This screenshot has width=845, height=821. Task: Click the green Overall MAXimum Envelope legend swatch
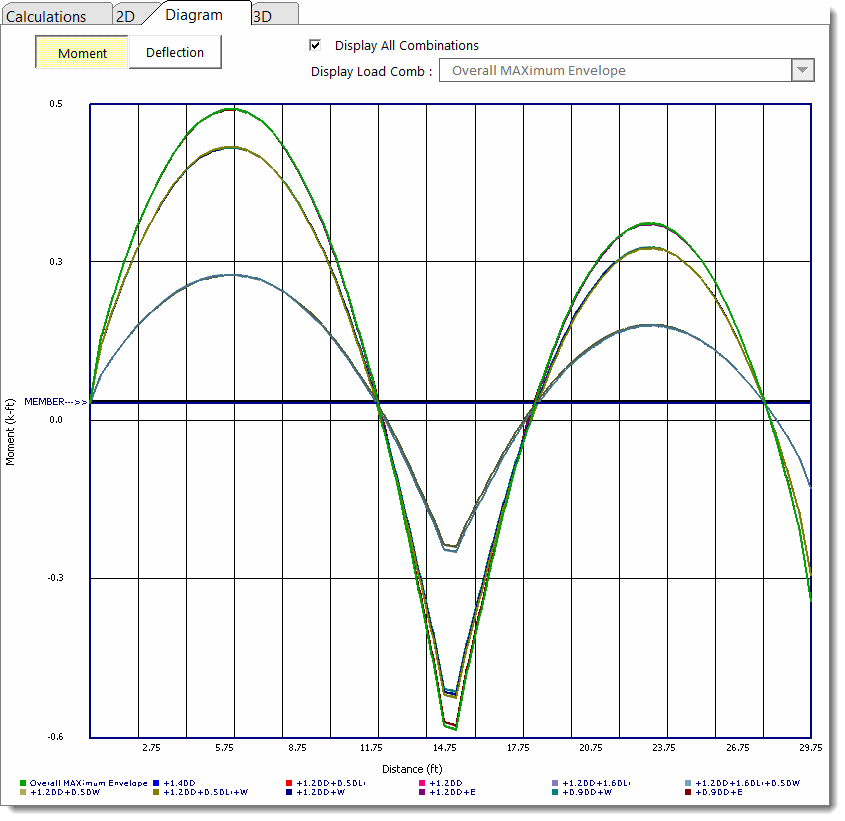(x=22, y=783)
